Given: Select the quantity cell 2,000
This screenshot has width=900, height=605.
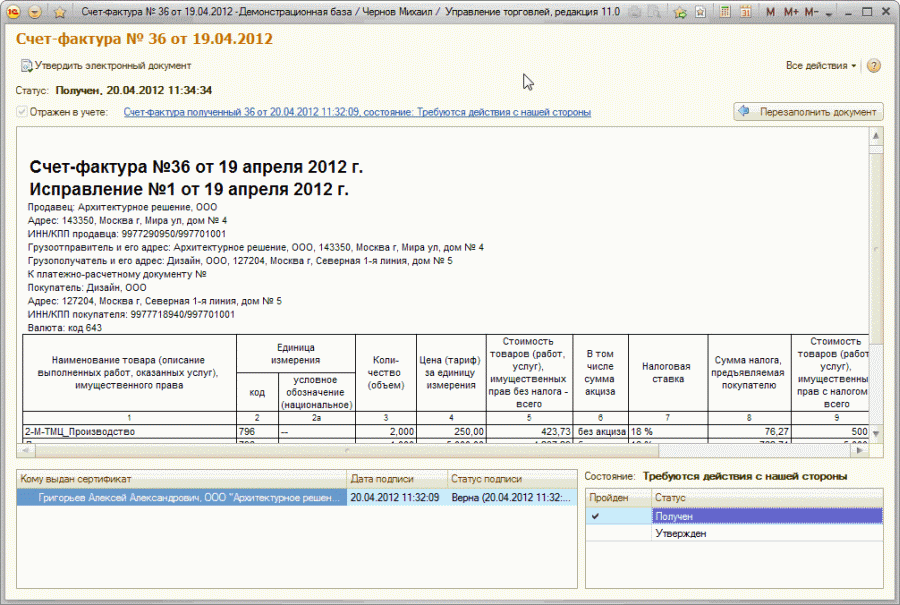Looking at the screenshot, I should tap(386, 432).
